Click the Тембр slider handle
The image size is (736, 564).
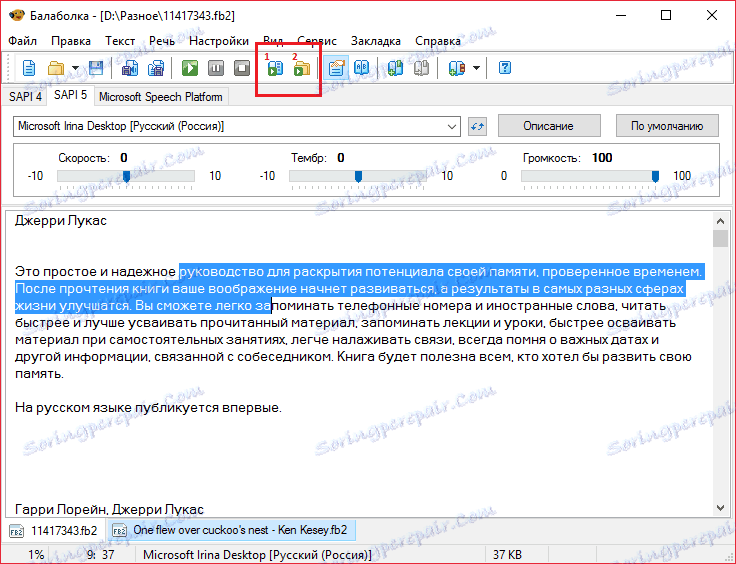pos(358,176)
